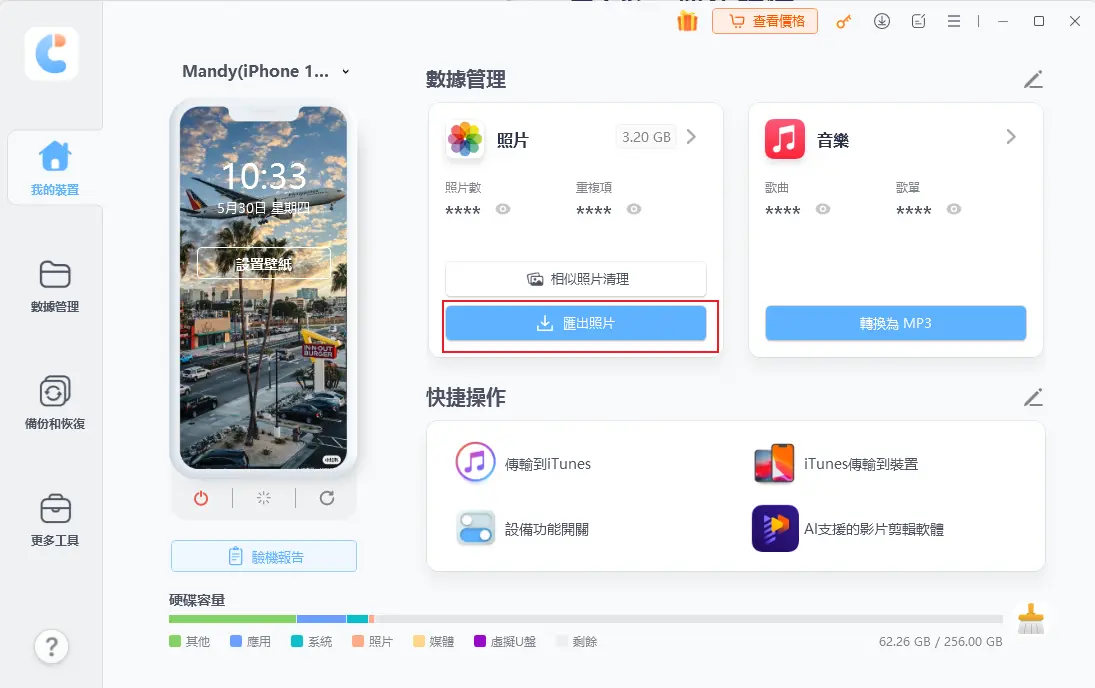Screen dimensions: 1095x688
Task: Reveal 歌曲 count using the eye icon
Action: pyautogui.click(x=822, y=210)
